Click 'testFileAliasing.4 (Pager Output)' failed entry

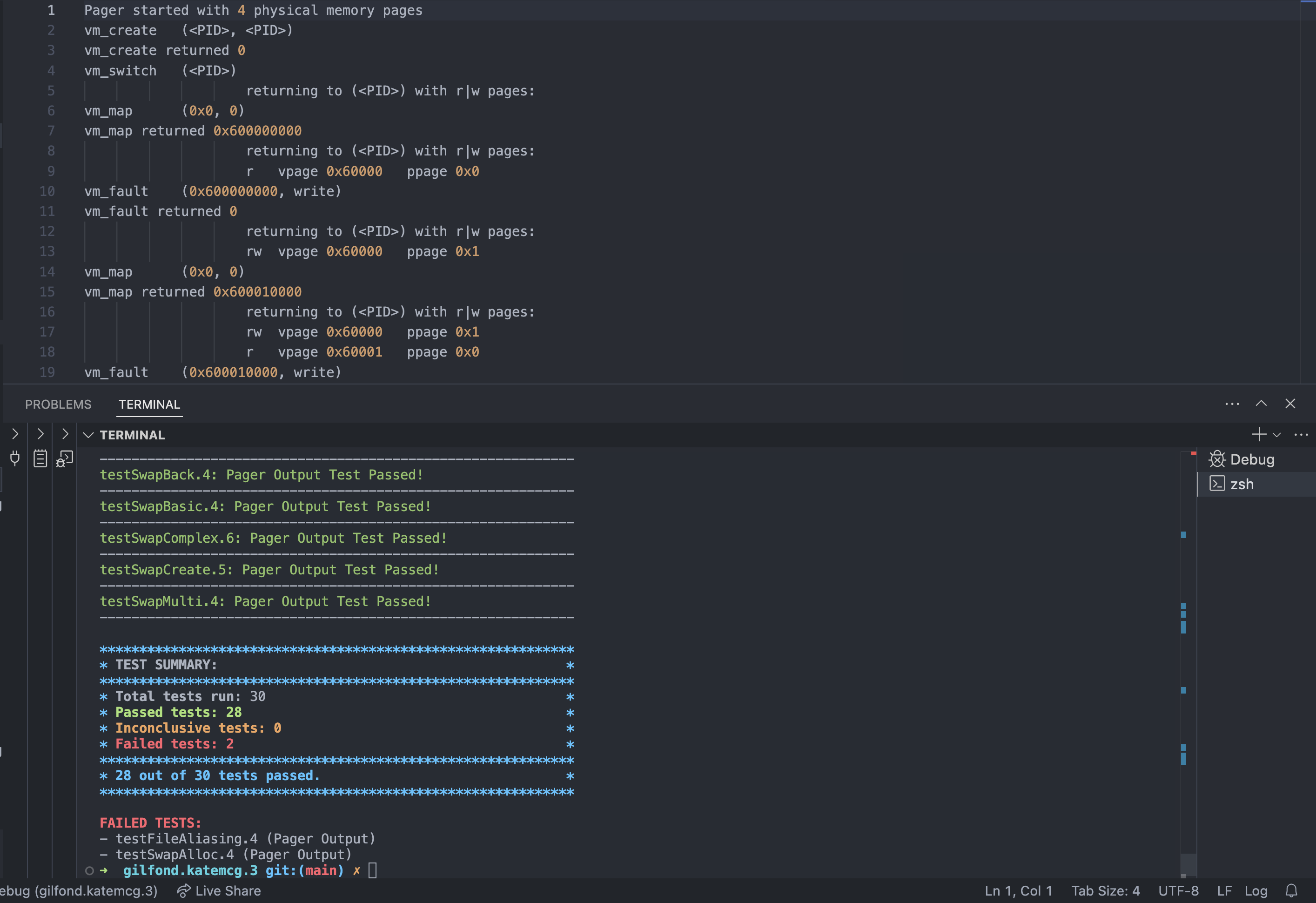pos(246,839)
